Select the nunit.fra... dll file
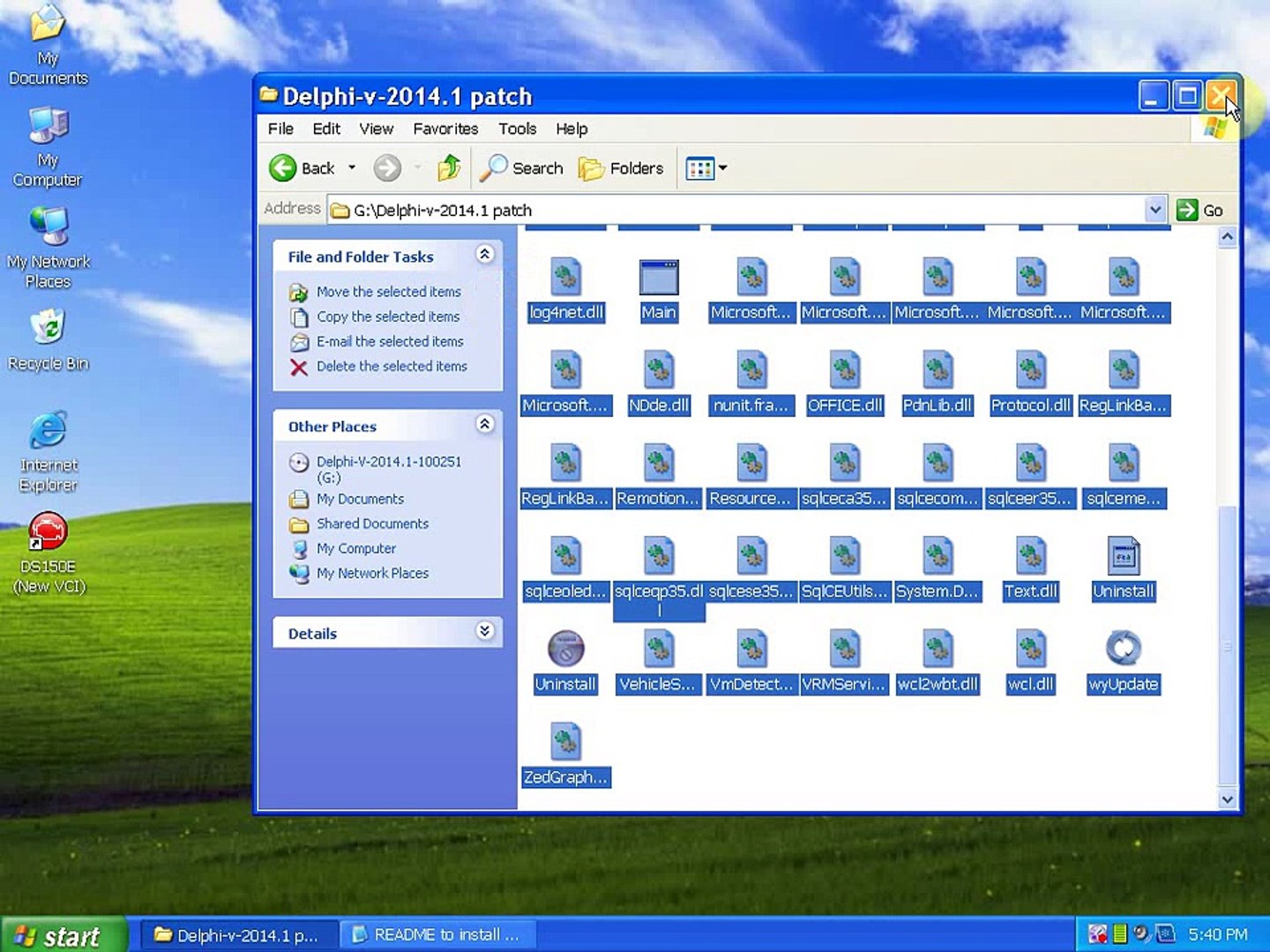1270x952 pixels. [751, 383]
